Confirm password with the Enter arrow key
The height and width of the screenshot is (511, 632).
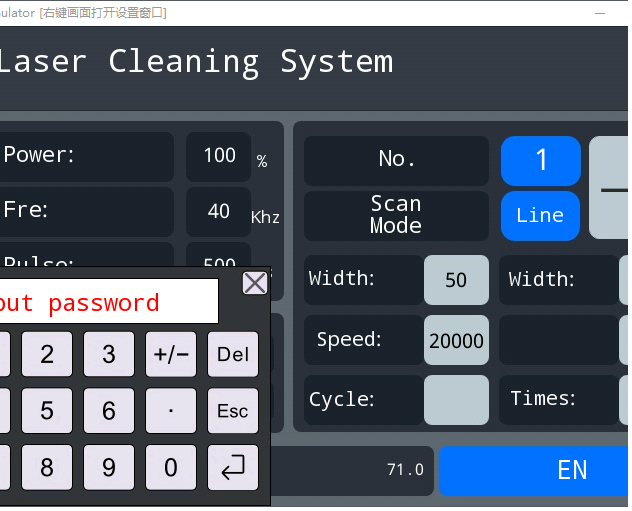(x=233, y=467)
